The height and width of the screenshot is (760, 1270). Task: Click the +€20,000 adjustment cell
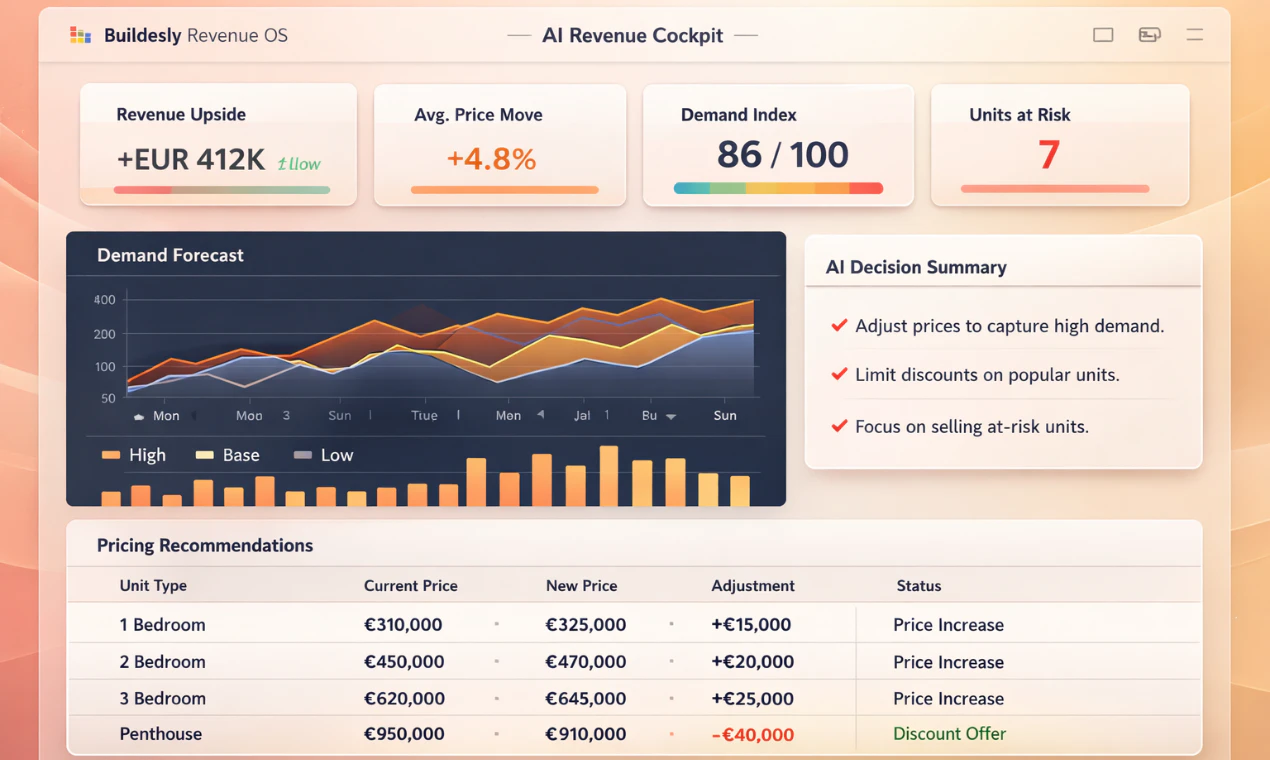pyautogui.click(x=752, y=662)
